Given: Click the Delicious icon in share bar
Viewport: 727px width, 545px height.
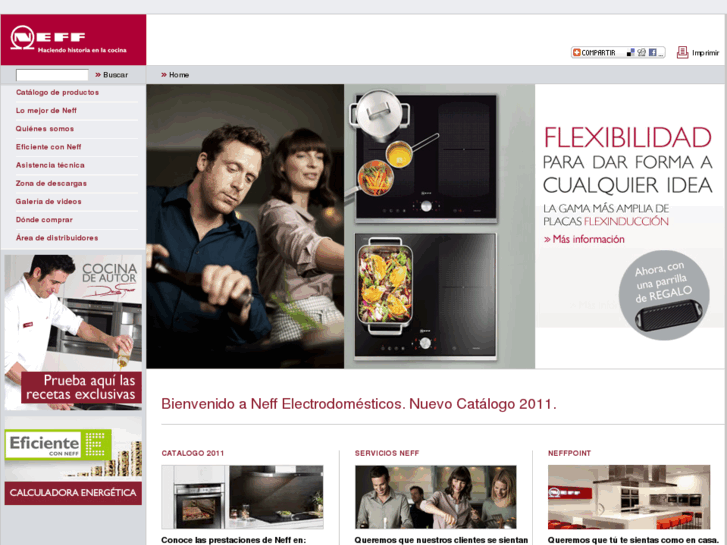Looking at the screenshot, I should pyautogui.click(x=631, y=52).
